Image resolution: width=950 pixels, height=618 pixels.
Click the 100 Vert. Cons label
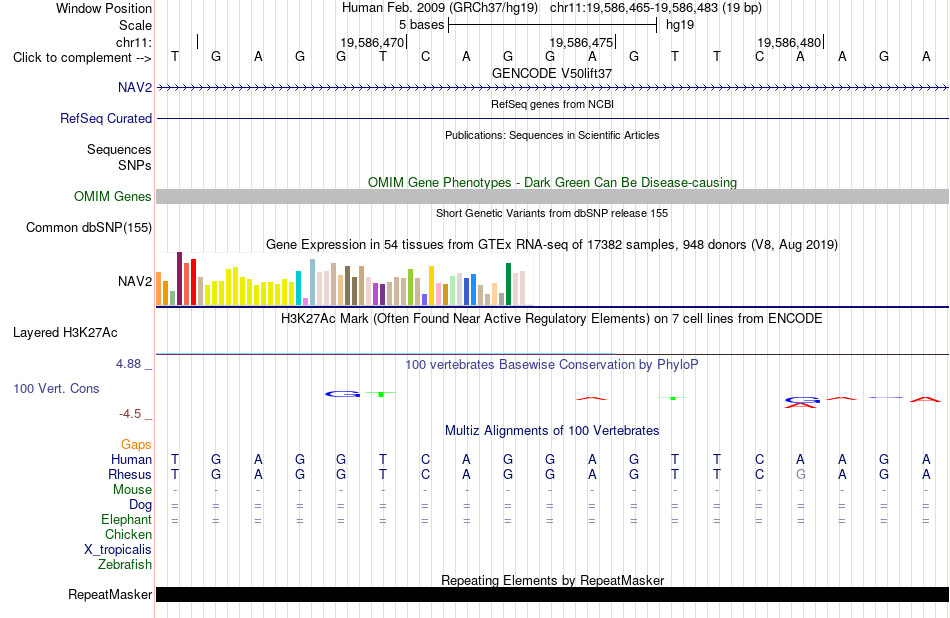coord(56,388)
